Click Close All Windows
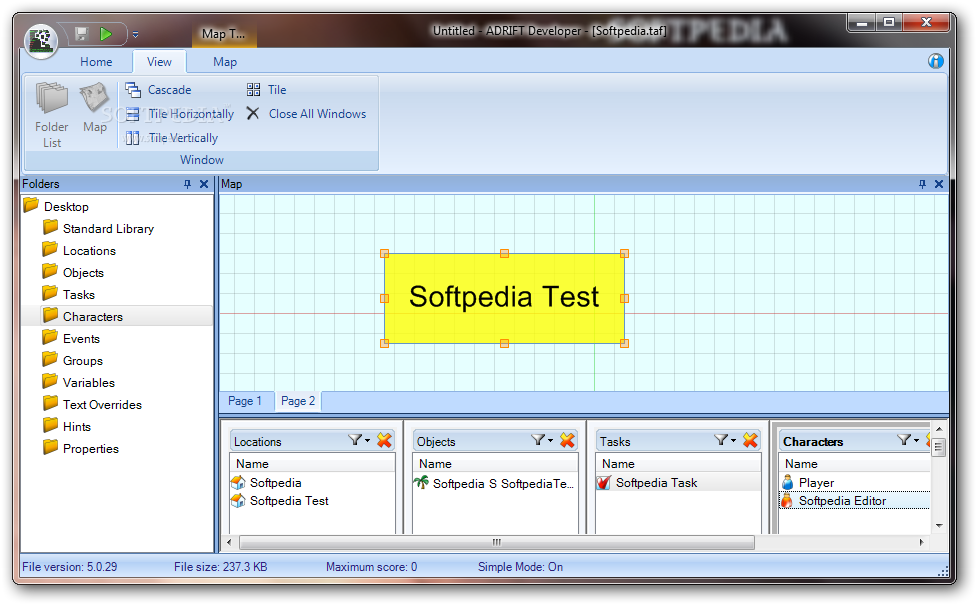Viewport: 977px width, 605px height. pos(306,114)
